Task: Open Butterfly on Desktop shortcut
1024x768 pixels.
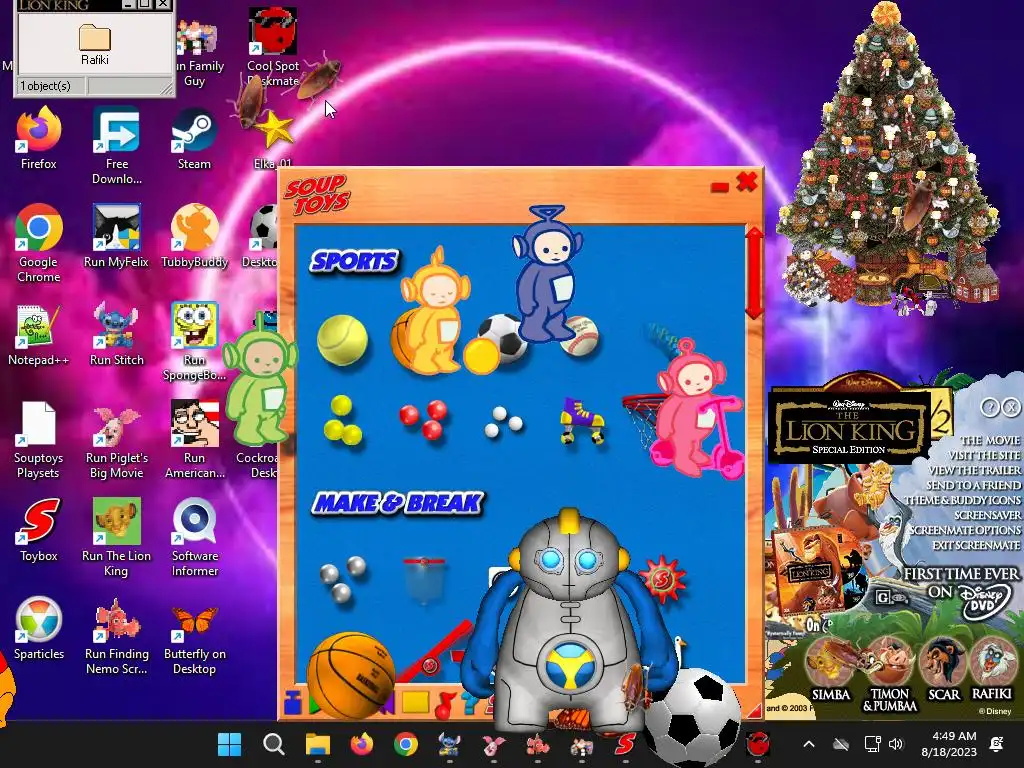Action: [195, 639]
